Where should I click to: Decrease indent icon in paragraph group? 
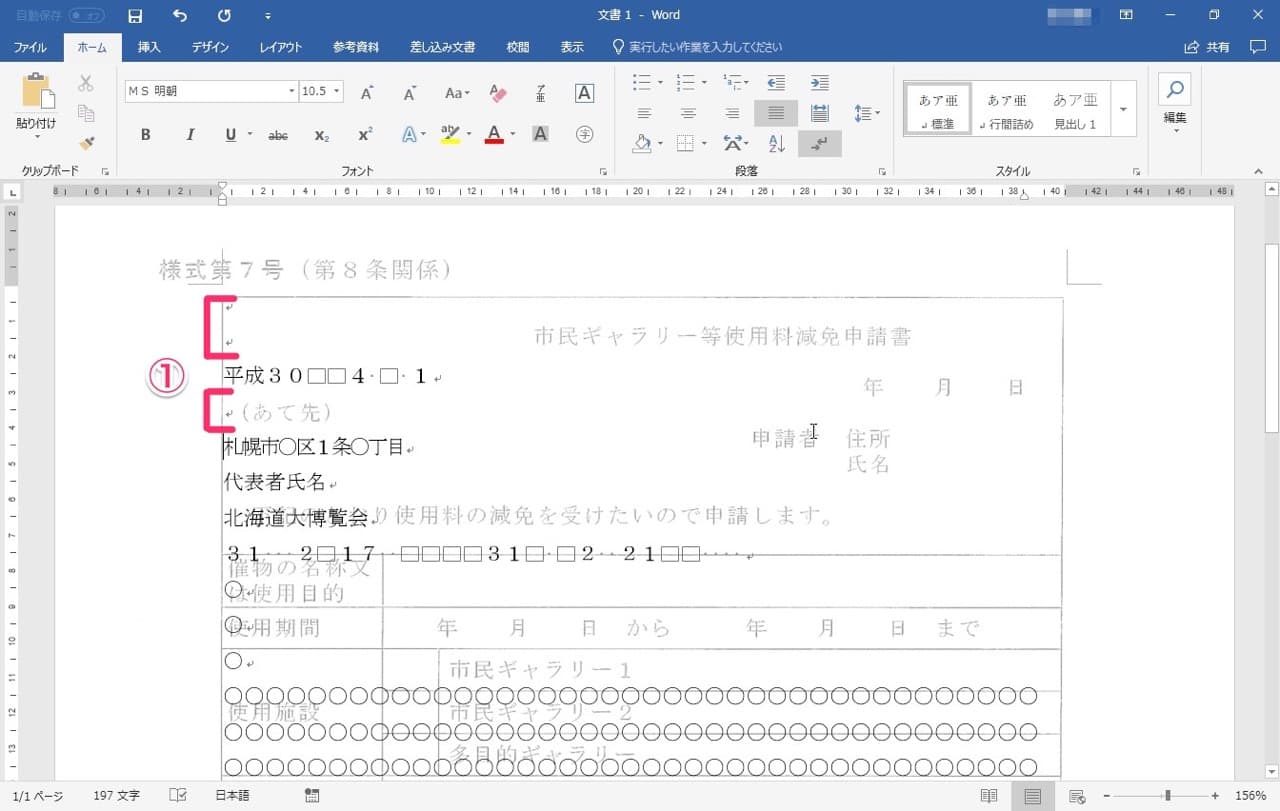[x=775, y=83]
